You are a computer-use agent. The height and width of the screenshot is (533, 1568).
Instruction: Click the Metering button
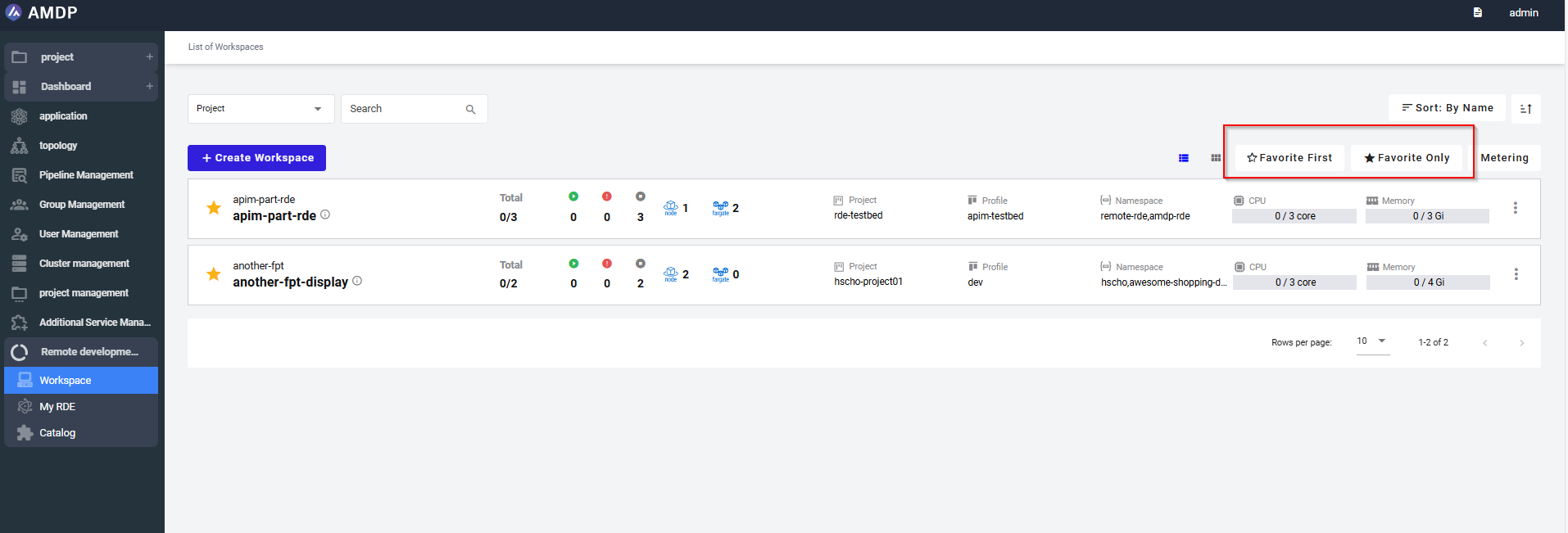pyautogui.click(x=1505, y=158)
